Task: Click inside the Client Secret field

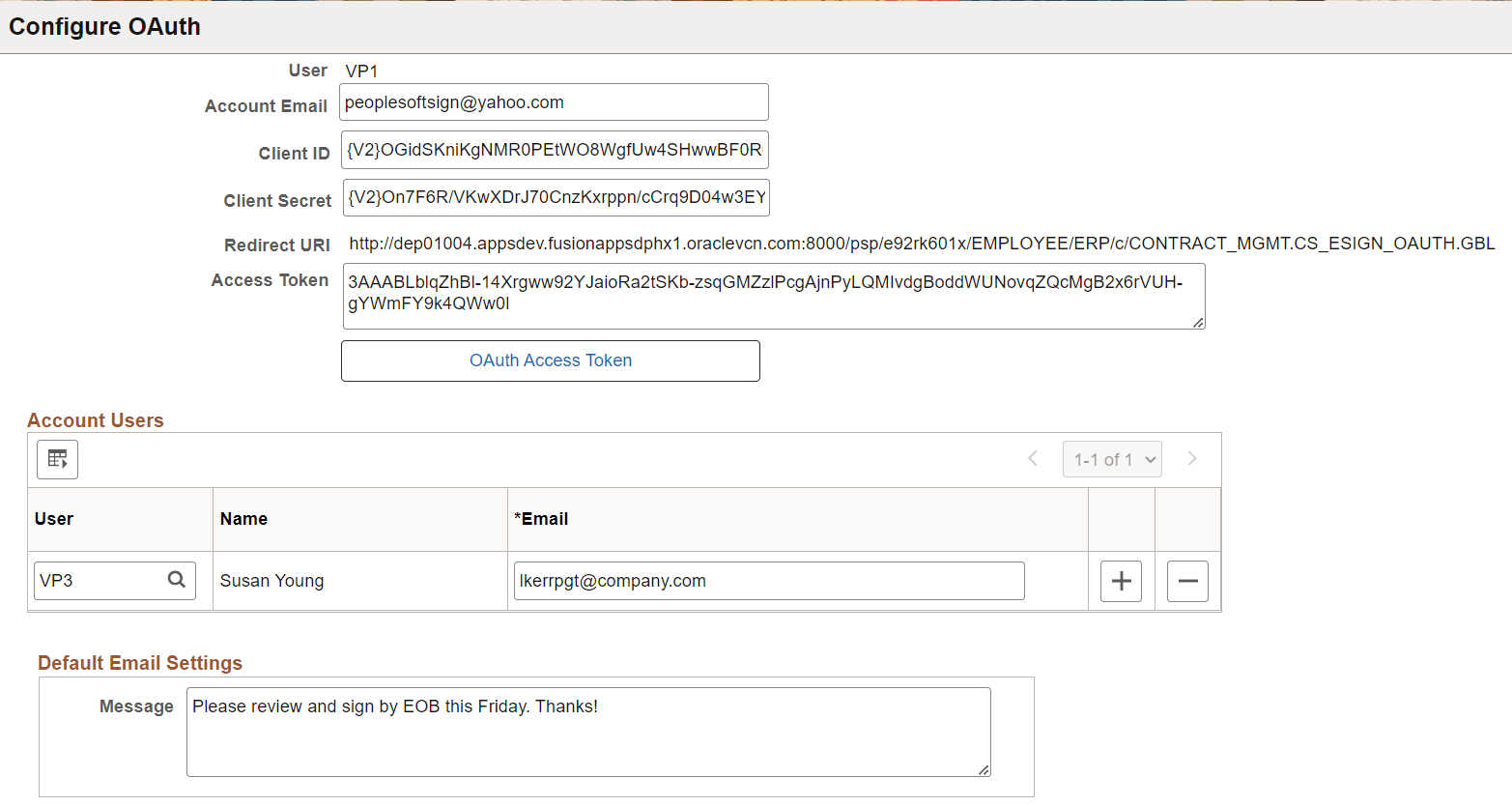Action: 554,197
